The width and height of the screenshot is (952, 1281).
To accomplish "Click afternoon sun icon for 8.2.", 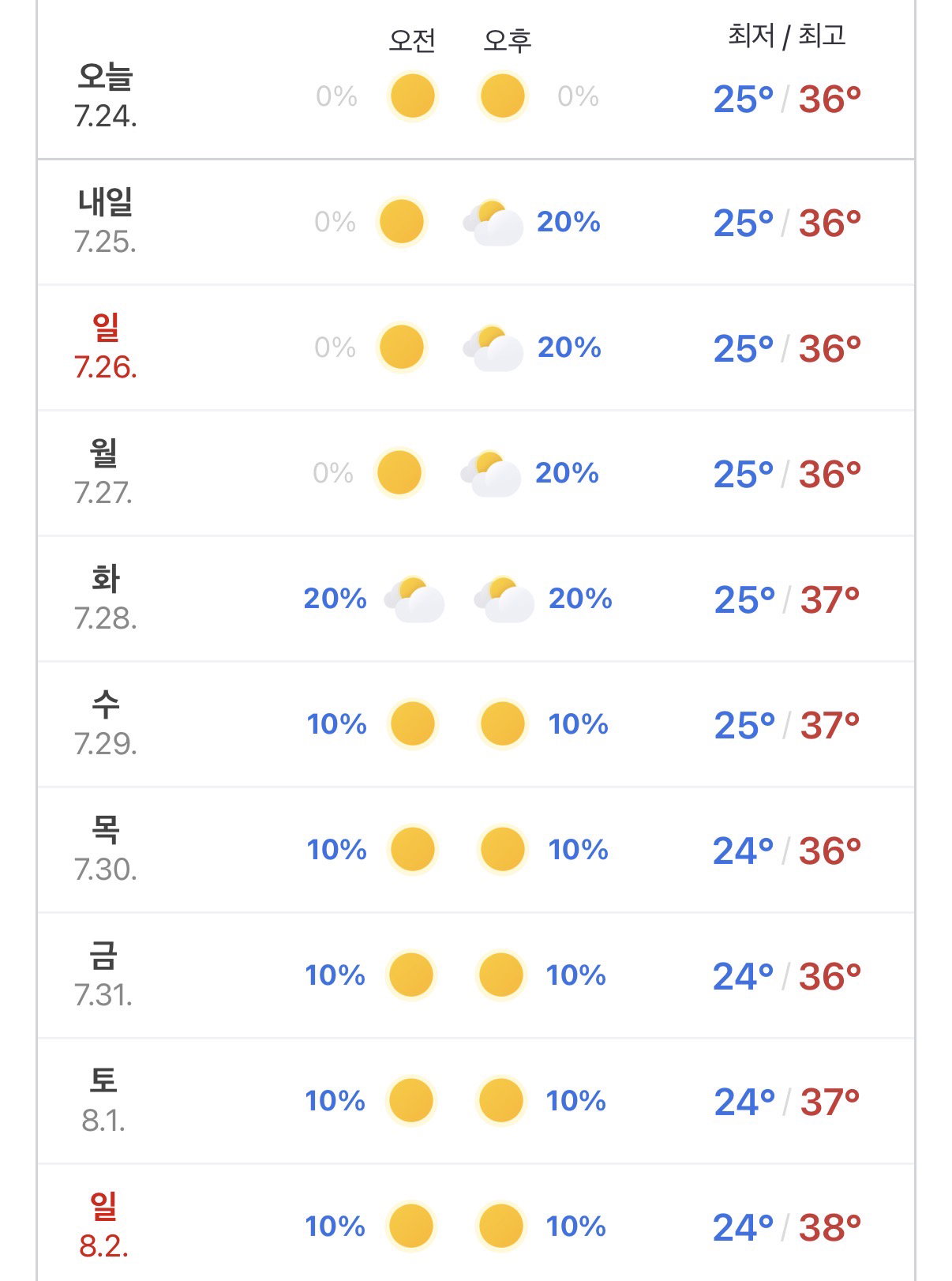I will 501,1226.
